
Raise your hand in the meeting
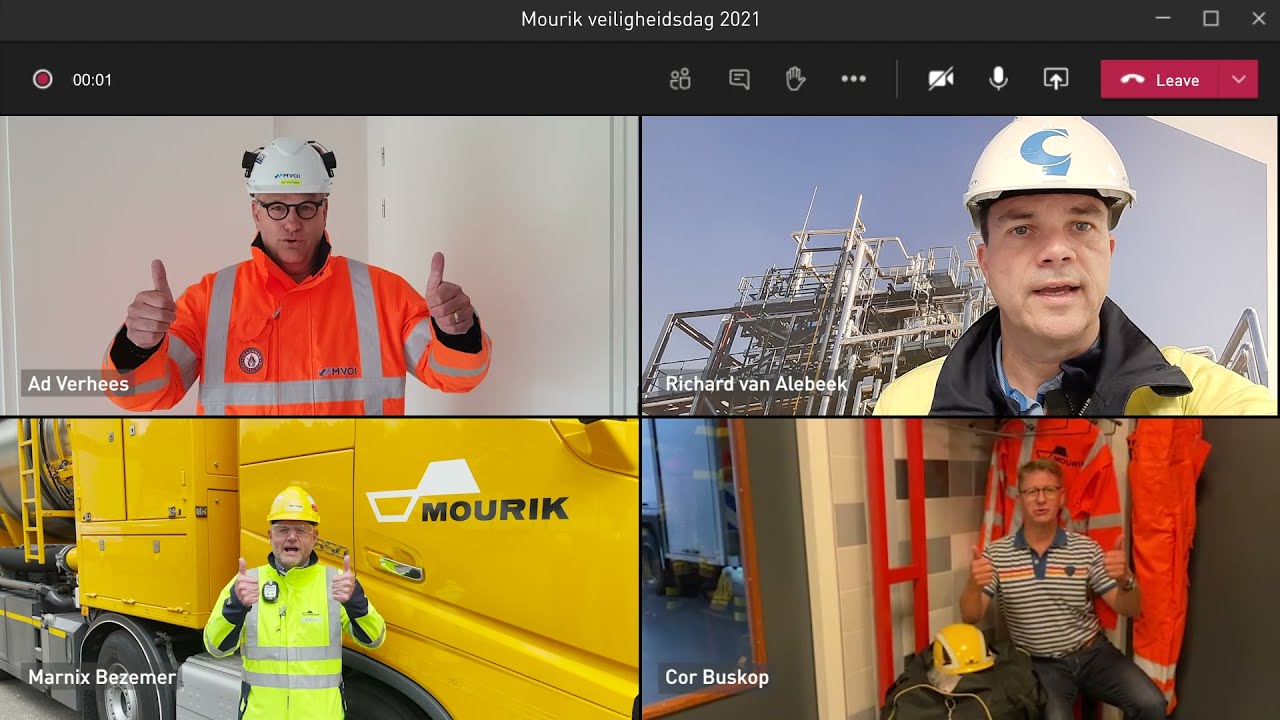pyautogui.click(x=796, y=79)
